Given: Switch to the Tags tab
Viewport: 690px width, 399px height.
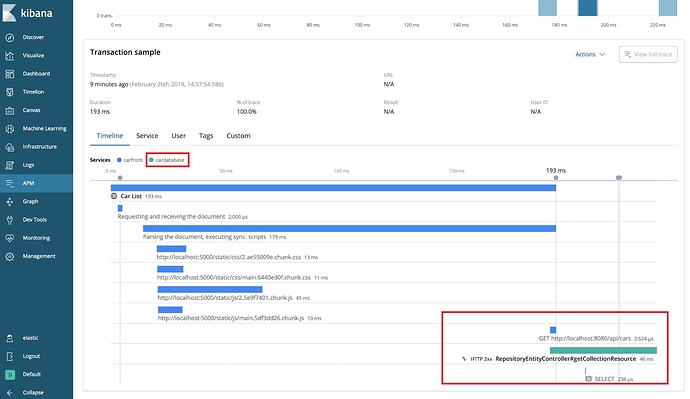Looking at the screenshot, I should (x=206, y=136).
